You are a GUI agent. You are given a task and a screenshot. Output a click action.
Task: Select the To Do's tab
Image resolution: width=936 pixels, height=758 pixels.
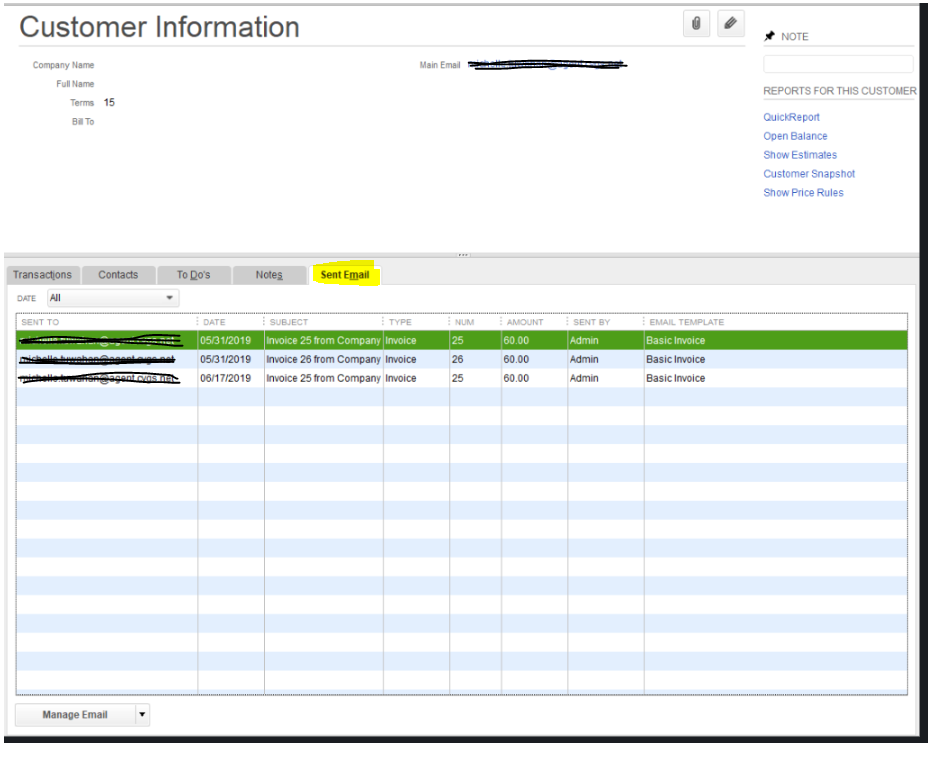click(x=194, y=274)
